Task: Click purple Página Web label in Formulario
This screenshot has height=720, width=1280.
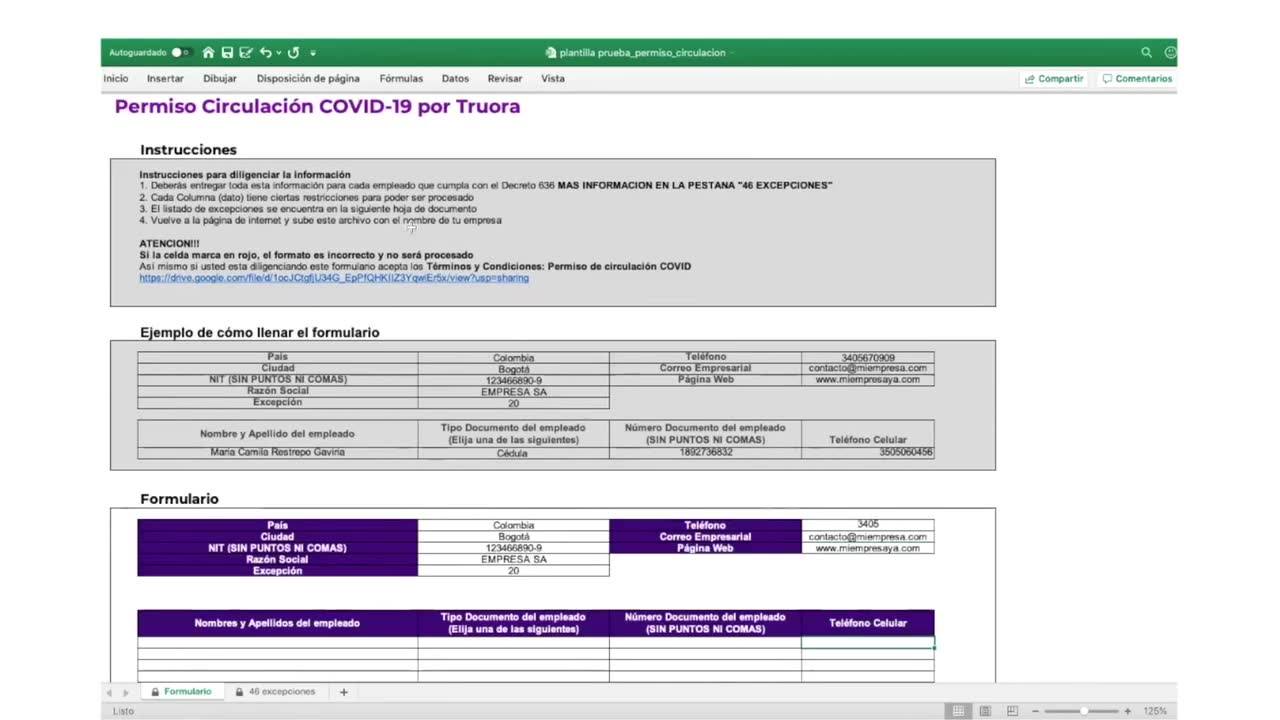Action: tap(705, 548)
